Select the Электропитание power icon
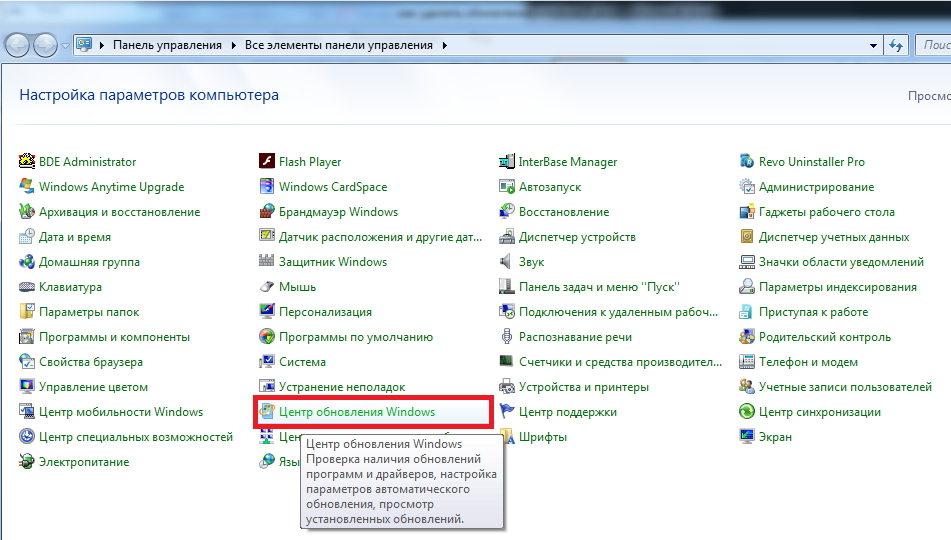The image size is (951, 540). 27,462
